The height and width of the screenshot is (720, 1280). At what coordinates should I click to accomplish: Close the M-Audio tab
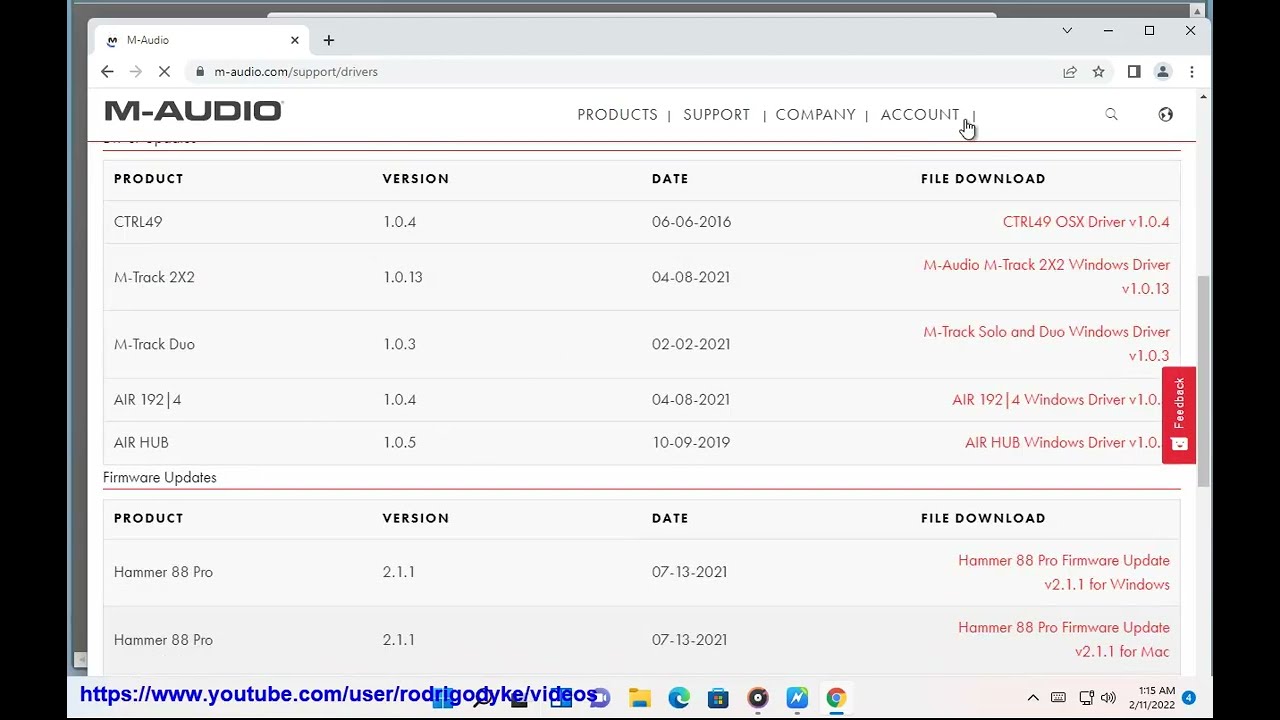(x=295, y=40)
